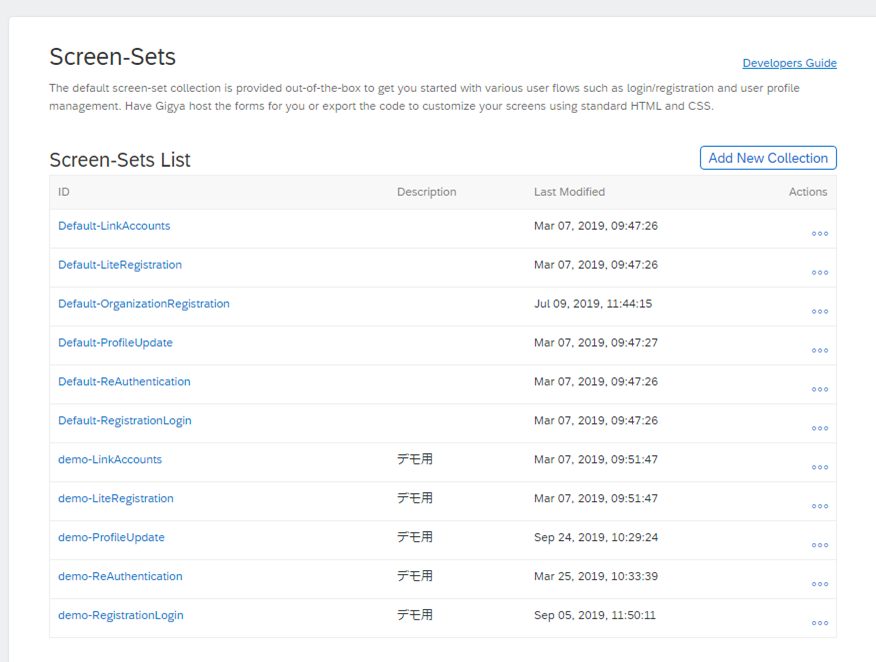
Task: Open actions menu for demo-LinkAccounts
Action: point(820,467)
